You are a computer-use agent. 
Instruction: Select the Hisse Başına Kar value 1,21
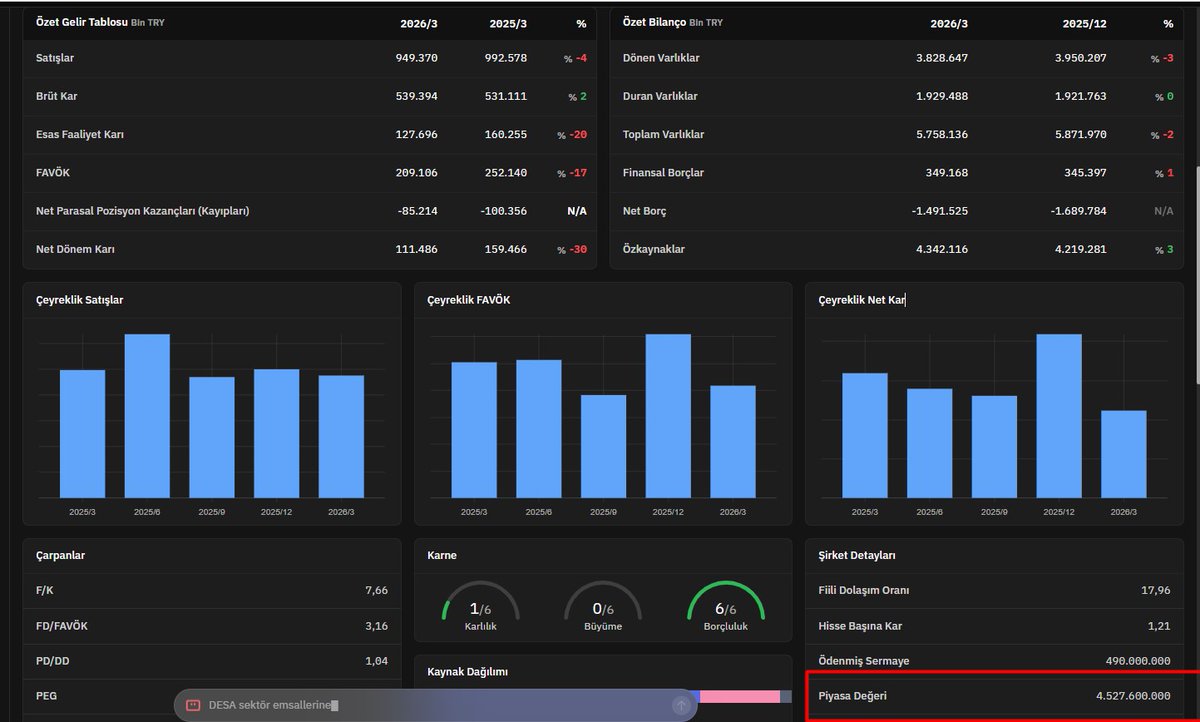(1160, 626)
